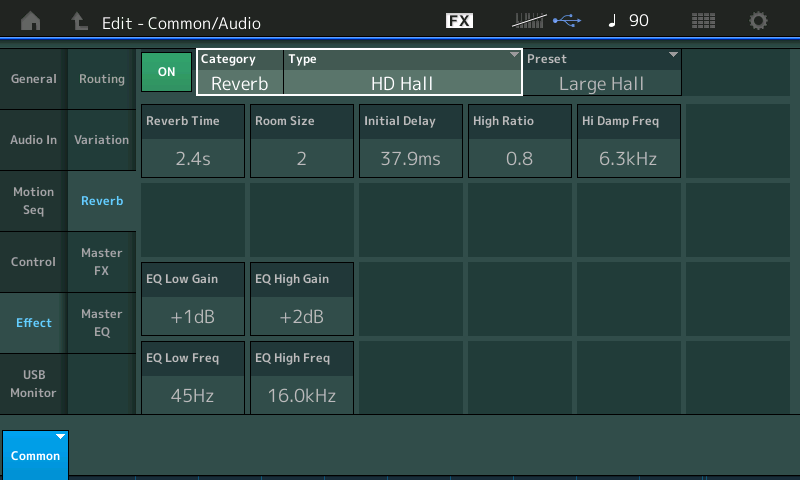Go to the Home screen icon
The height and width of the screenshot is (480, 800).
31,21
